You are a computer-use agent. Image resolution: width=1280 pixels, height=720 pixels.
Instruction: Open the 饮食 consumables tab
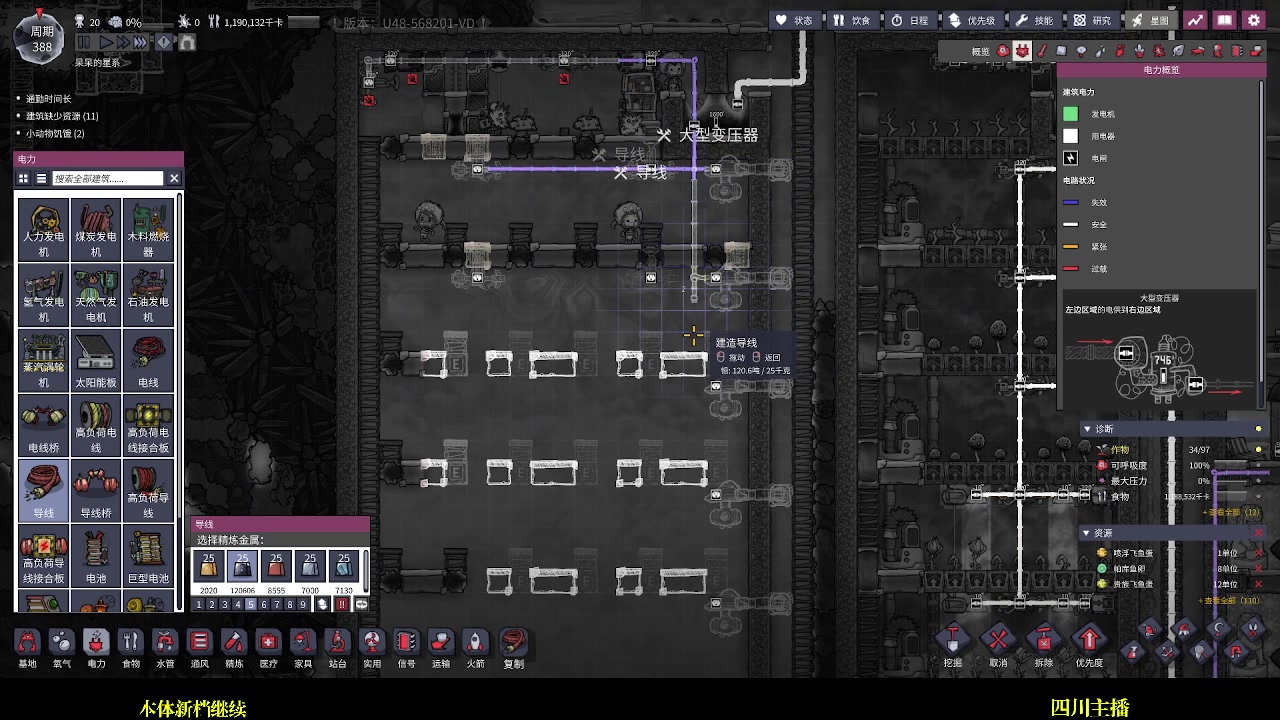pos(853,20)
